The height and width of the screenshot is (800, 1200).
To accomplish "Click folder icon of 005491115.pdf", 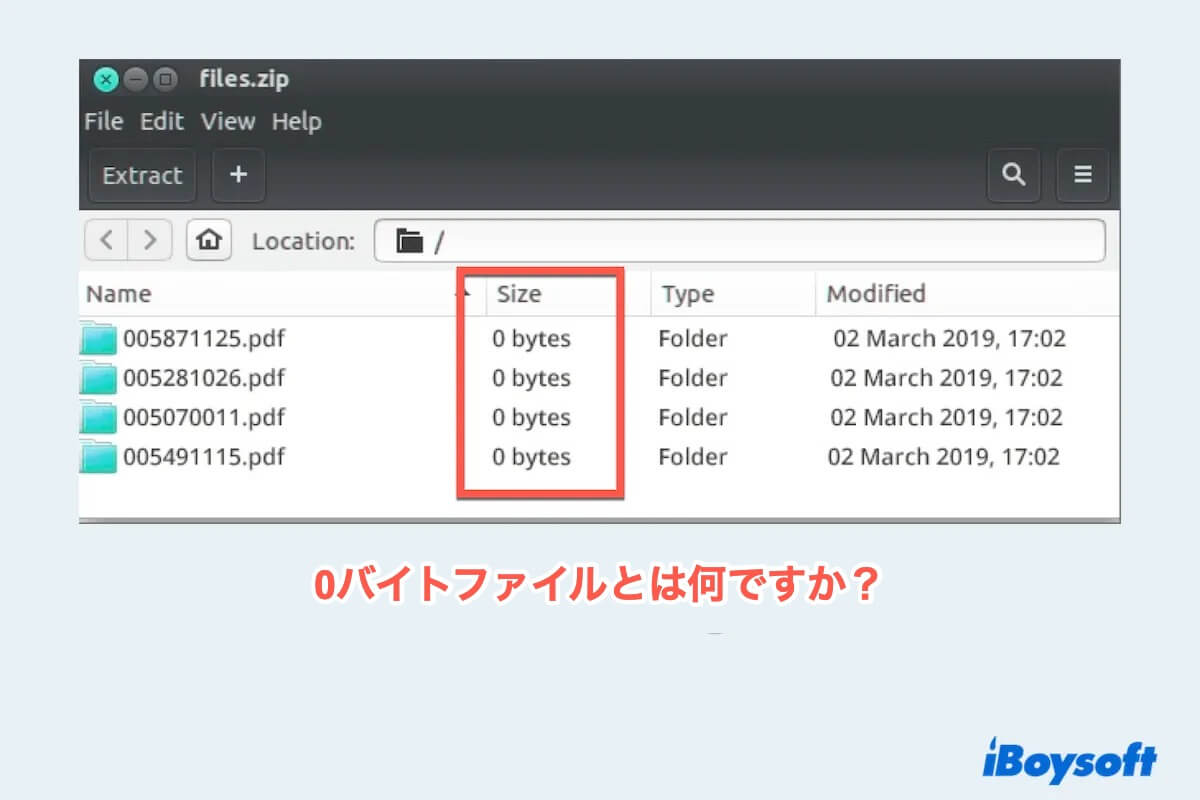I will [99, 457].
